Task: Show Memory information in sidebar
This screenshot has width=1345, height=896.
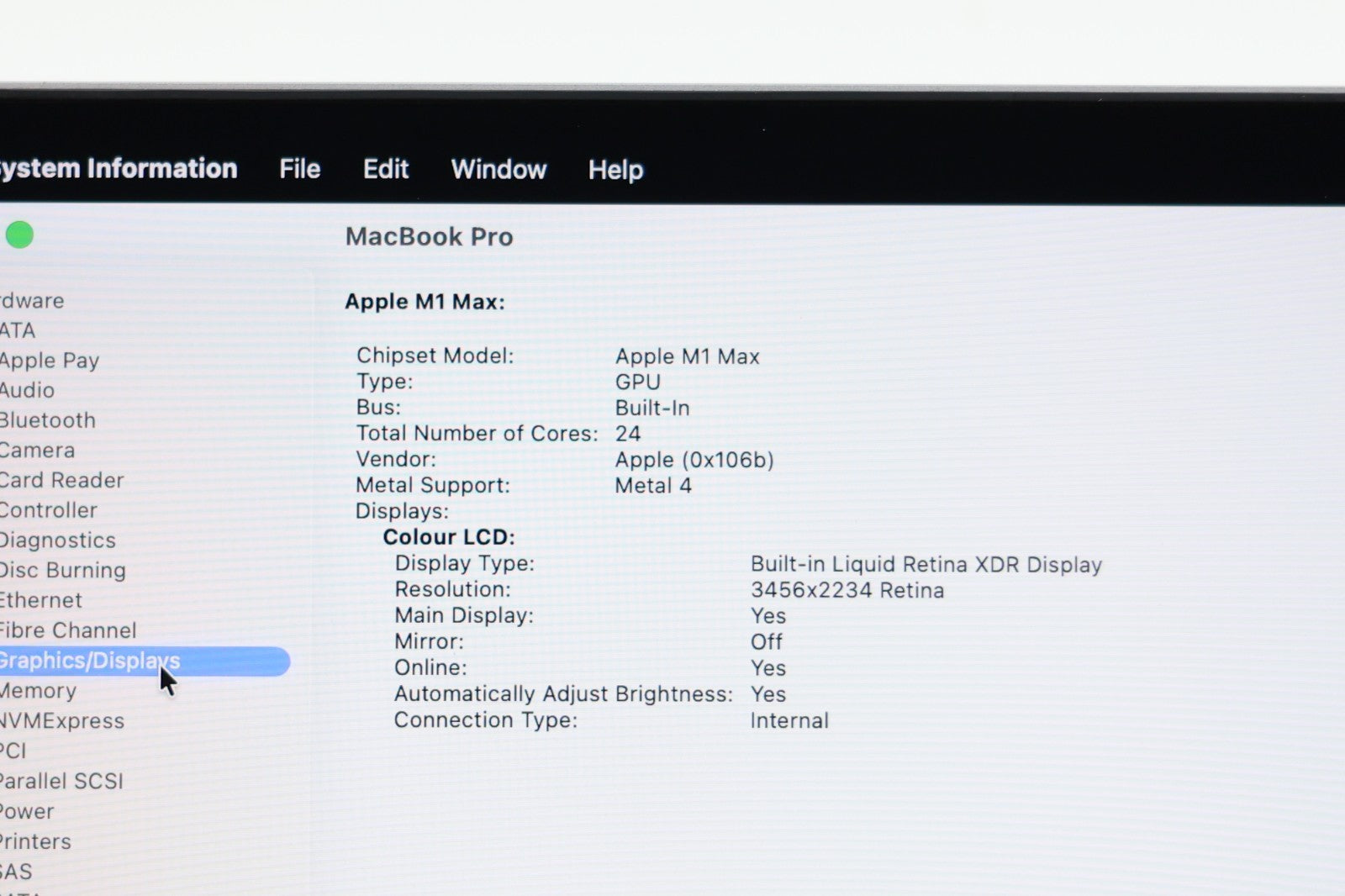Action: pos(38,691)
